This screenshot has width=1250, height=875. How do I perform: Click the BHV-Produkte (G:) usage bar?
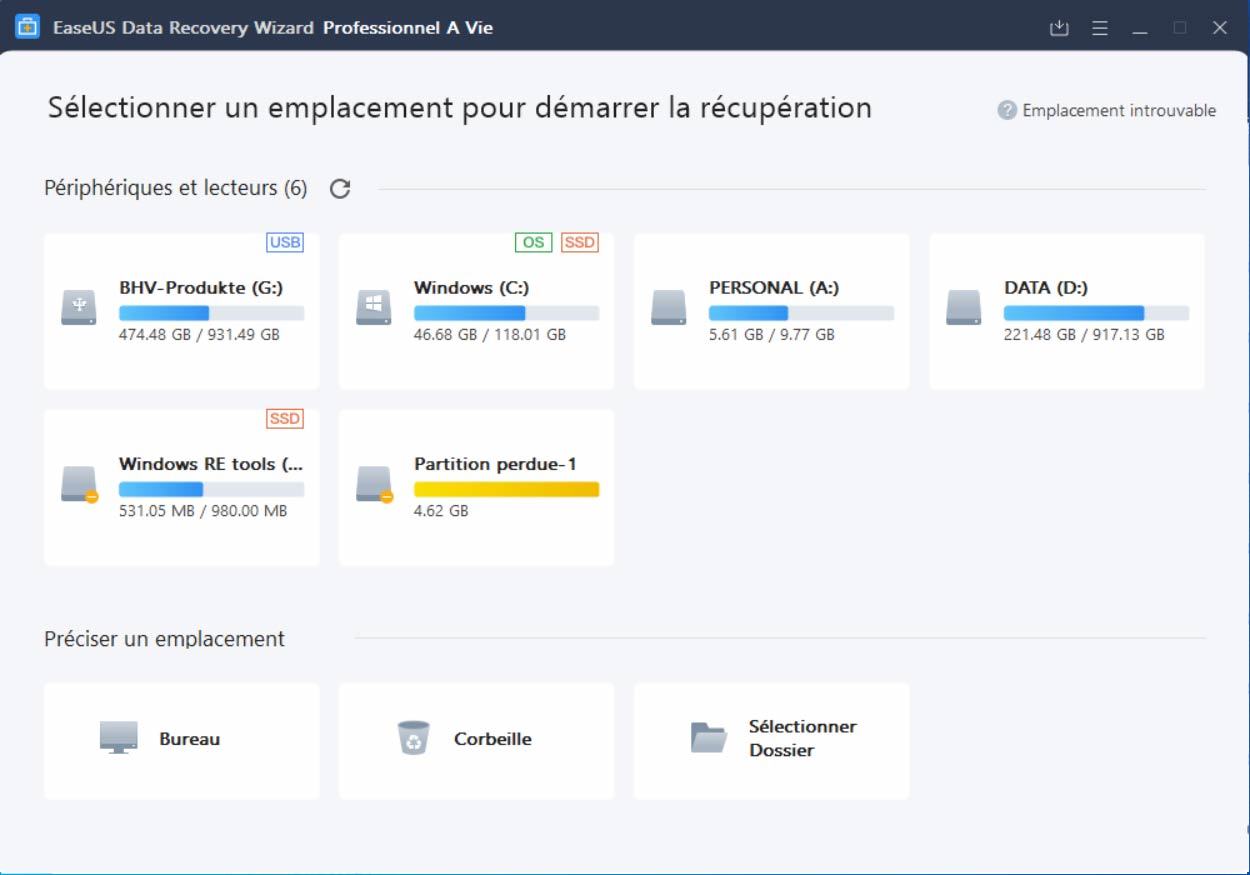211,313
